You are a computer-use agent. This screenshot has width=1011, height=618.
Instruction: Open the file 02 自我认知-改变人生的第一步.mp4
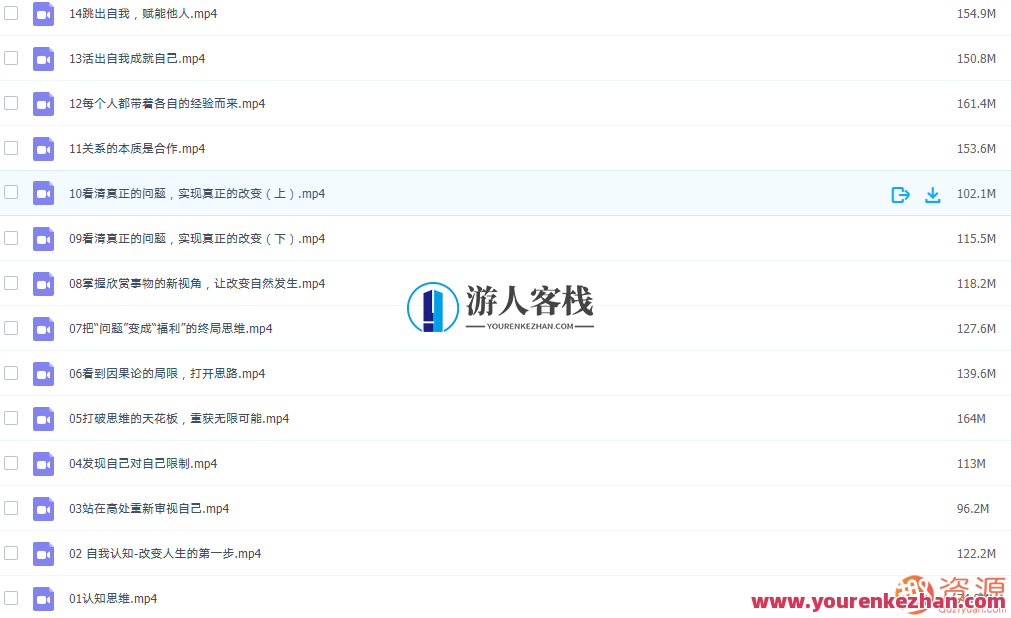164,553
